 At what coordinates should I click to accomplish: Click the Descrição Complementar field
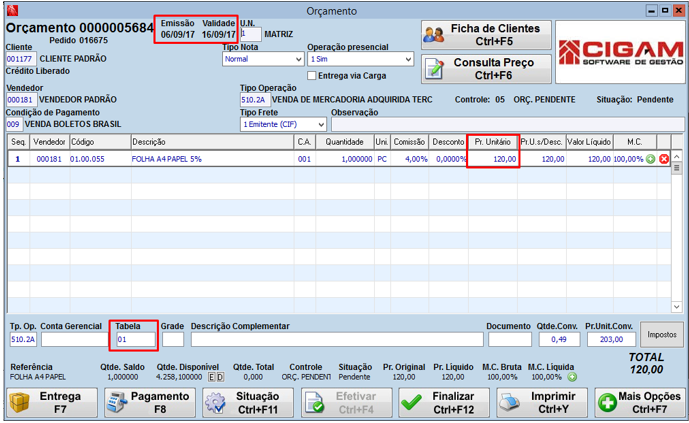click(337, 340)
